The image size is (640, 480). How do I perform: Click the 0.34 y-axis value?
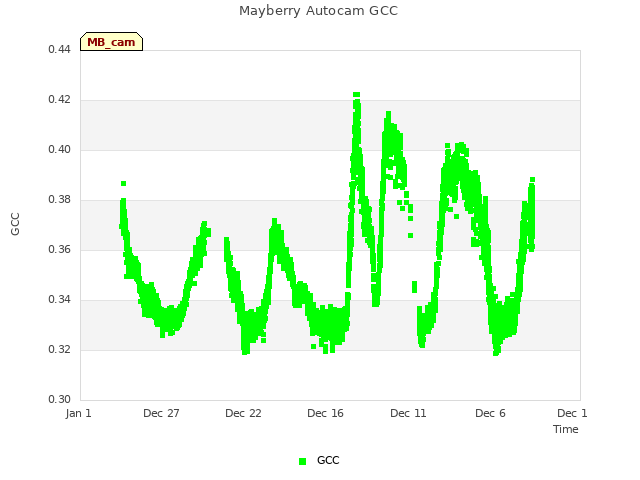[x=60, y=300]
